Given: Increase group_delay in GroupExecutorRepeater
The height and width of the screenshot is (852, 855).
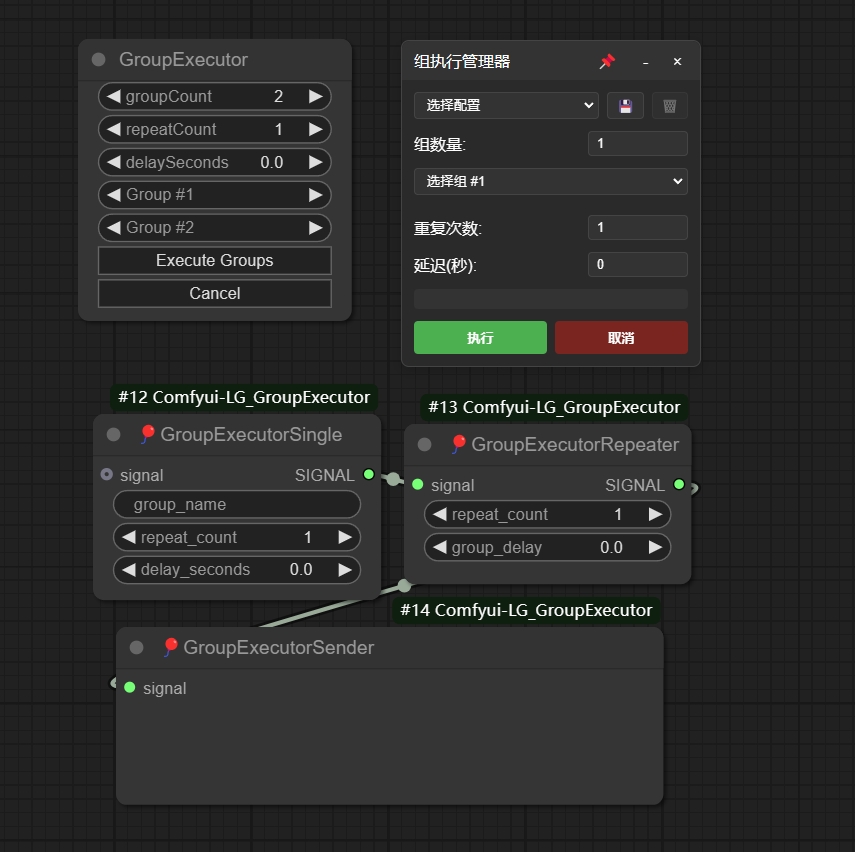Looking at the screenshot, I should pos(655,547).
